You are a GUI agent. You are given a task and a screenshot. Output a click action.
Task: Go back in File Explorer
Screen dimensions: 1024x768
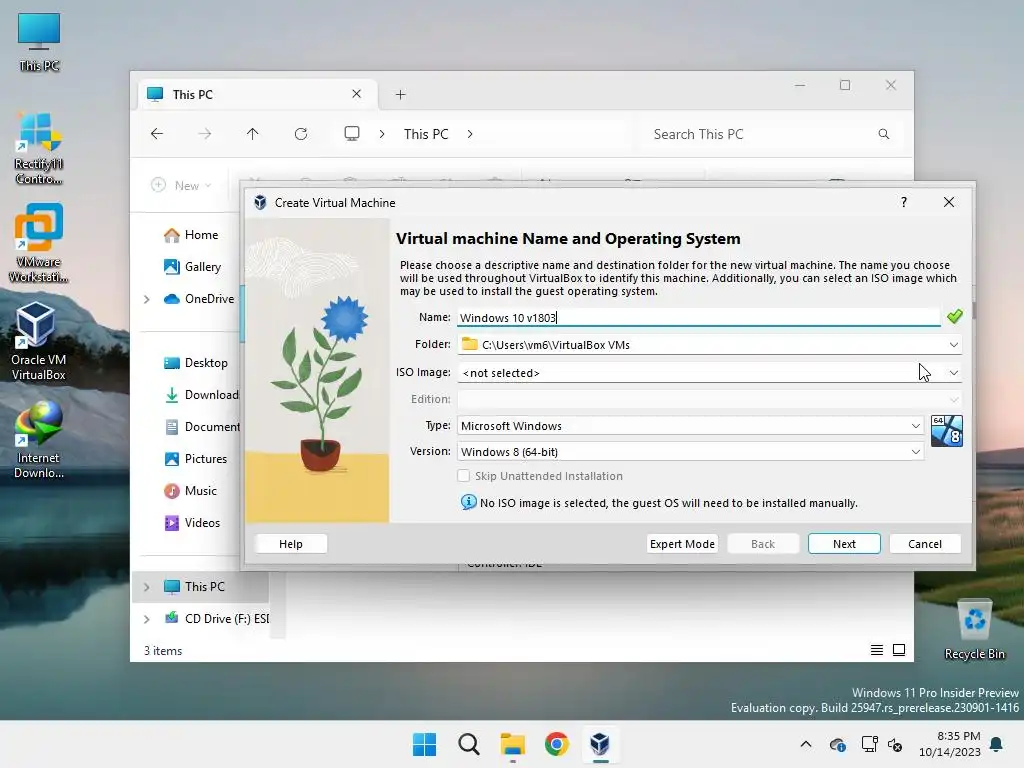[x=157, y=134]
